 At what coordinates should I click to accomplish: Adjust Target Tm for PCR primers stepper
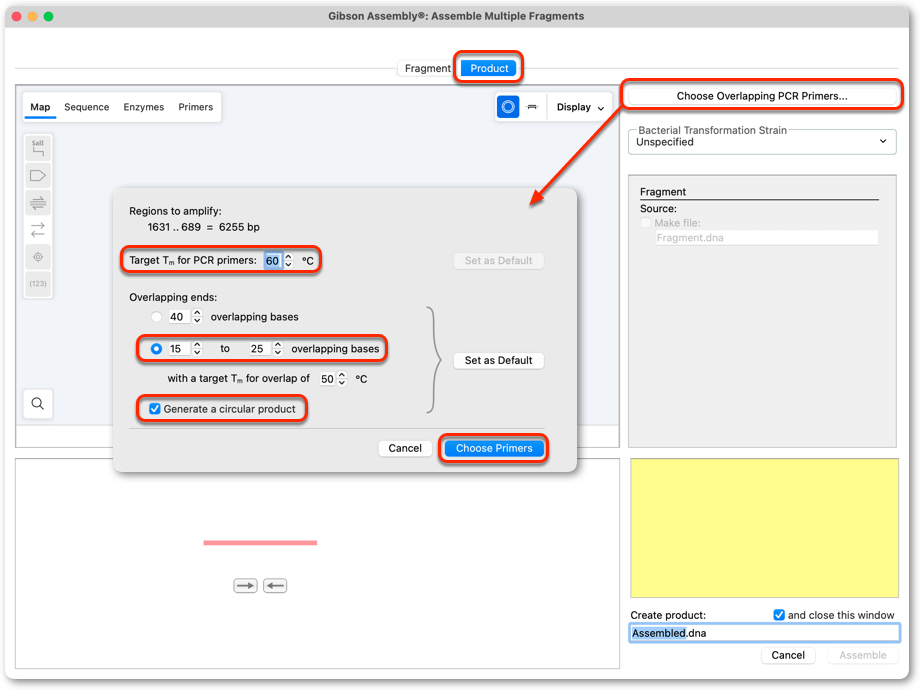tap(289, 261)
